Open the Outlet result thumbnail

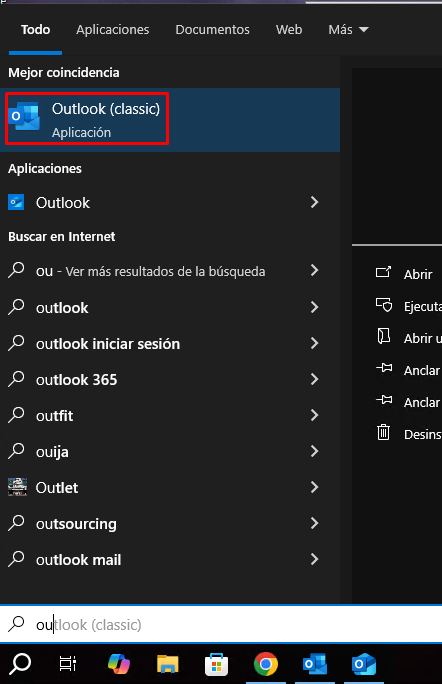click(17, 487)
